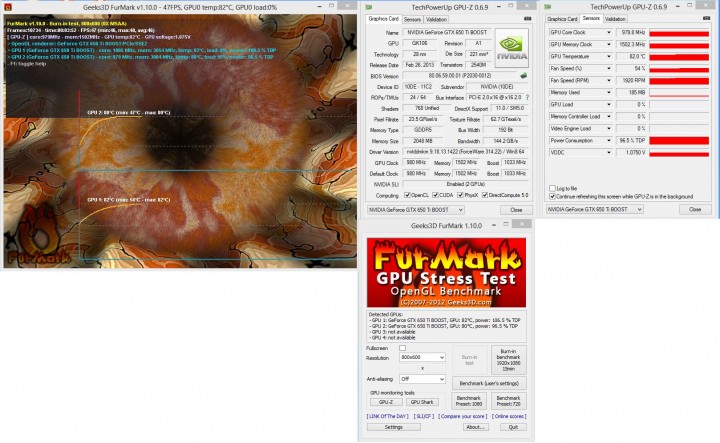Viewport: 720px width, 443px height.
Task: Click the GPU Temperature red sensor graph
Action: 679,56
